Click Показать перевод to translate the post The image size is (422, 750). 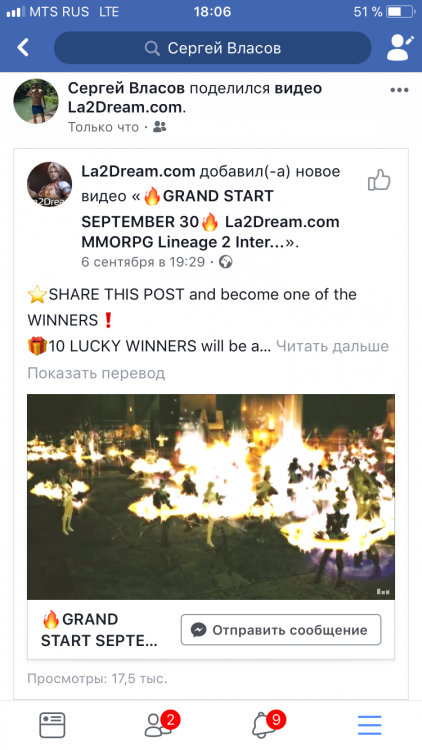(96, 373)
